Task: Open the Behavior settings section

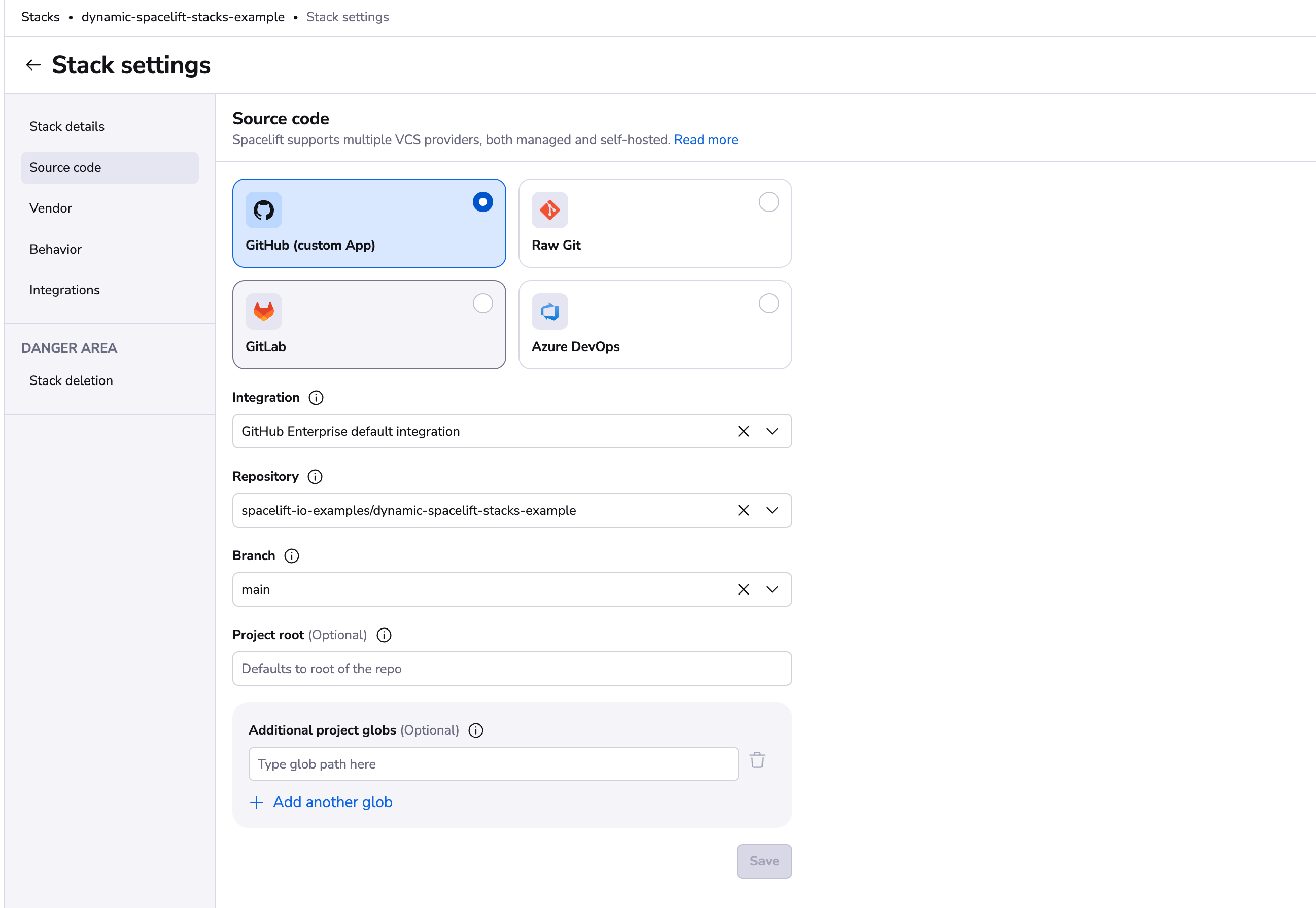Action: (56, 249)
